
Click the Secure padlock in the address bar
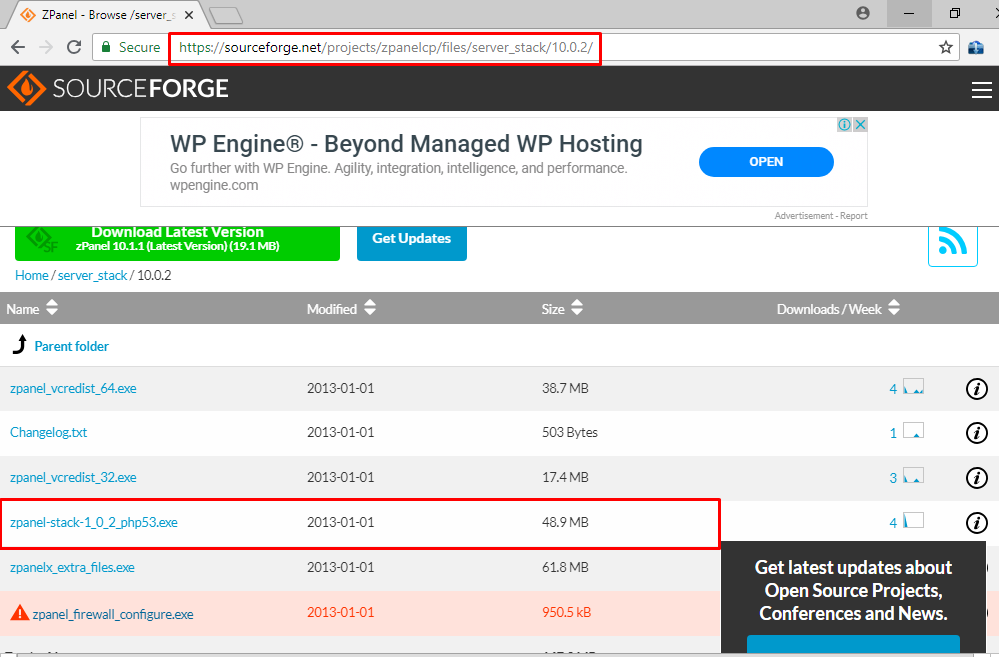pos(104,46)
